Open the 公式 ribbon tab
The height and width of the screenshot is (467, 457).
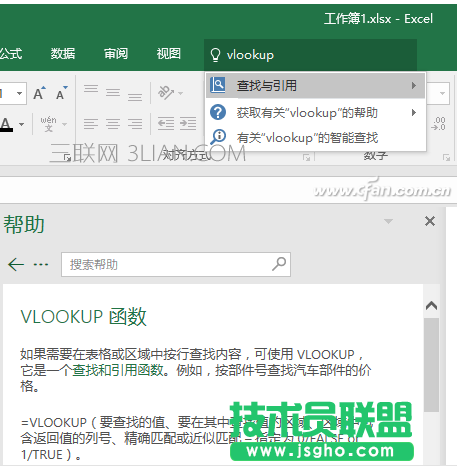point(11,54)
